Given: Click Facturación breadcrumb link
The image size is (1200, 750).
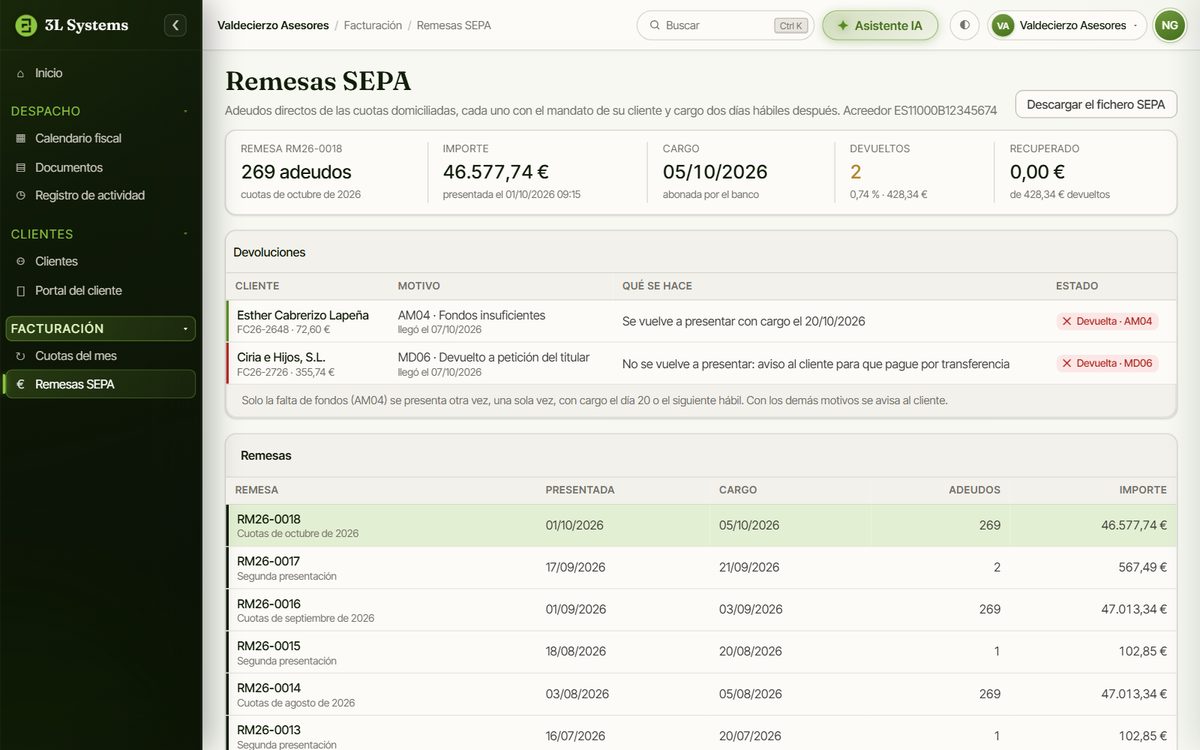Looking at the screenshot, I should (373, 25).
